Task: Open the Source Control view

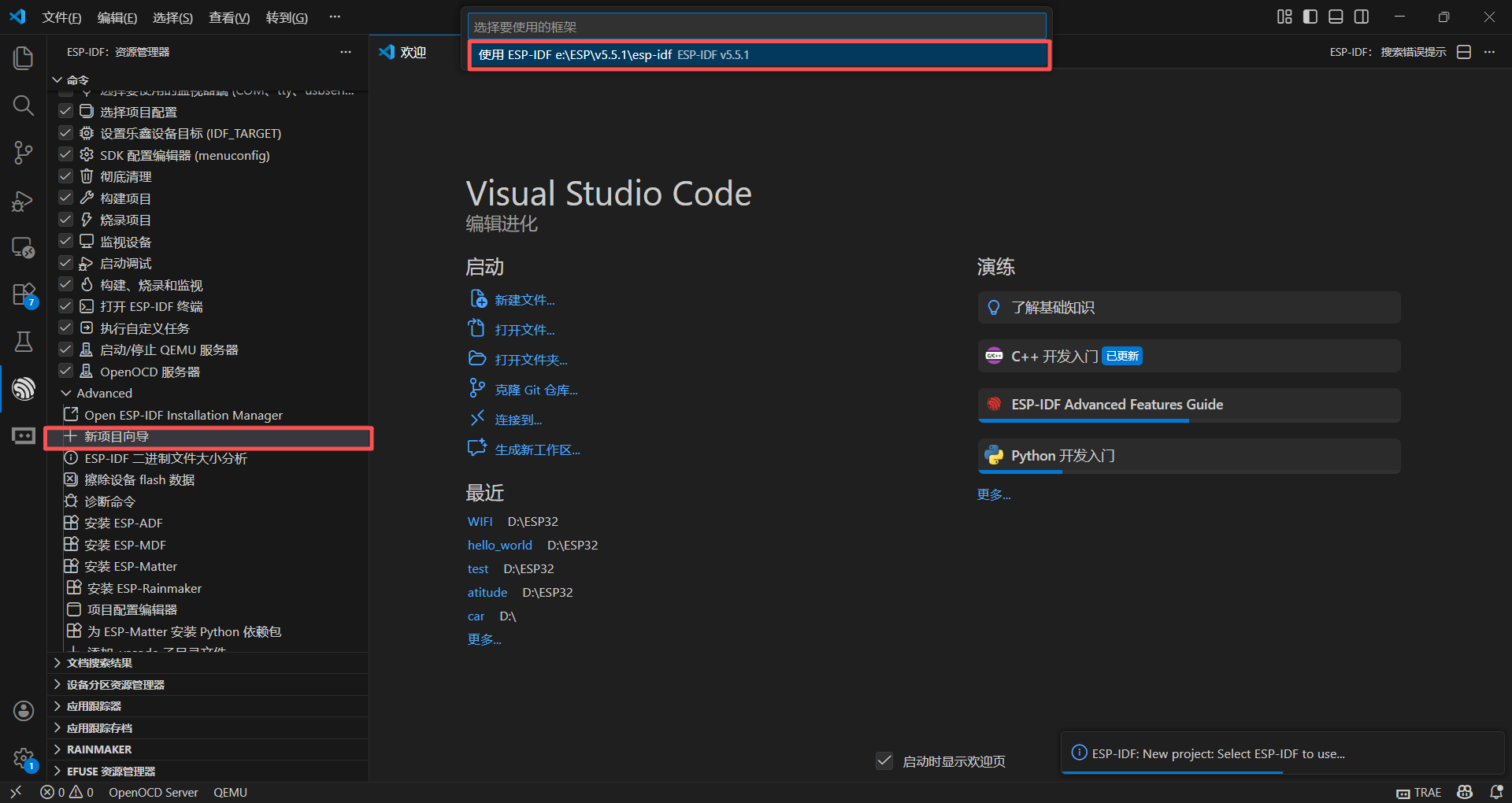Action: (24, 153)
